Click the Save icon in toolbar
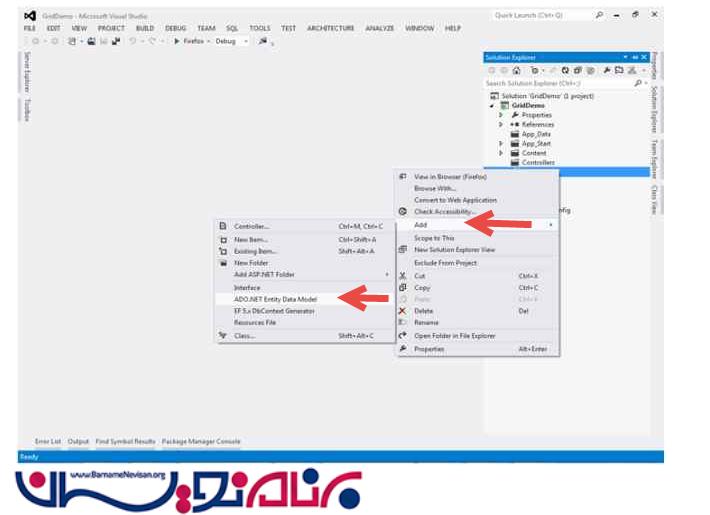This screenshot has height=515, width=710. click(104, 41)
